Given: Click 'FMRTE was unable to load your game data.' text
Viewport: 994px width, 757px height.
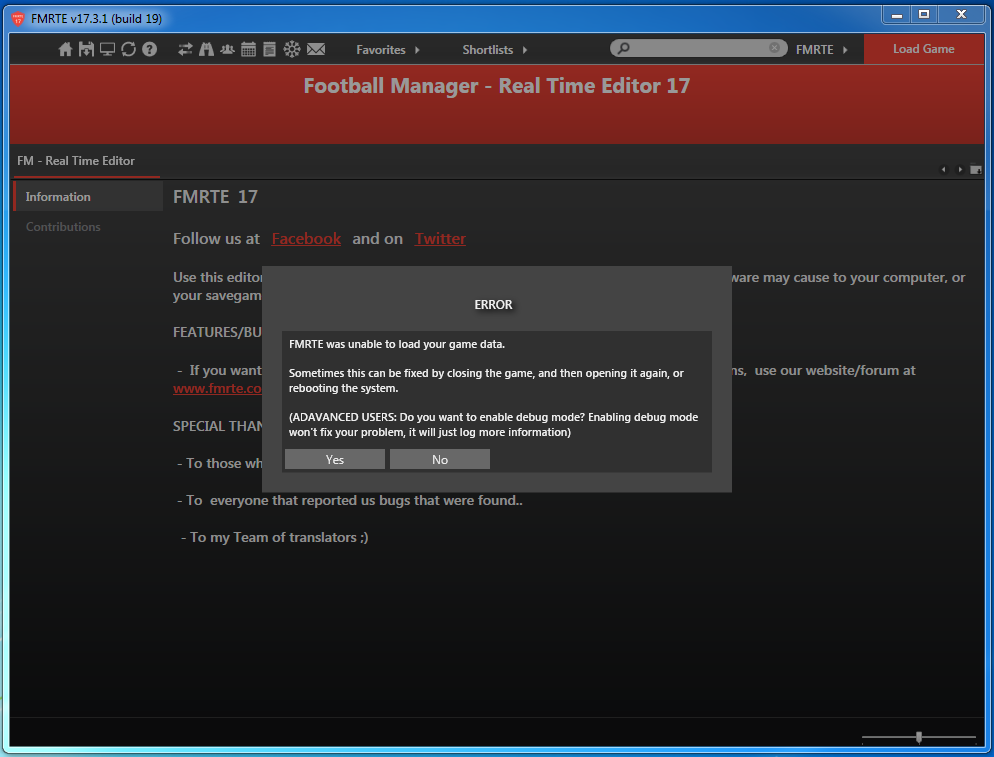Looking at the screenshot, I should (397, 344).
